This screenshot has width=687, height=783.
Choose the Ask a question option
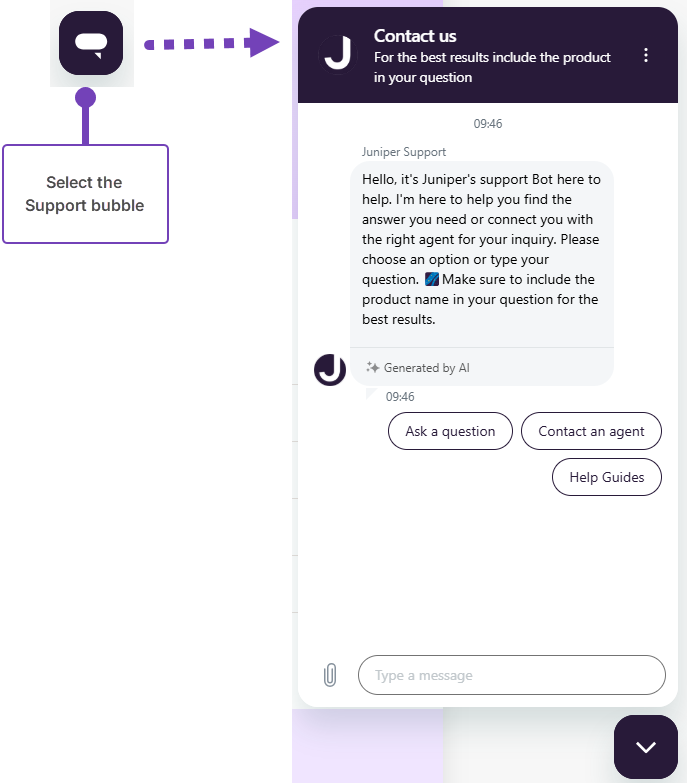[450, 431]
